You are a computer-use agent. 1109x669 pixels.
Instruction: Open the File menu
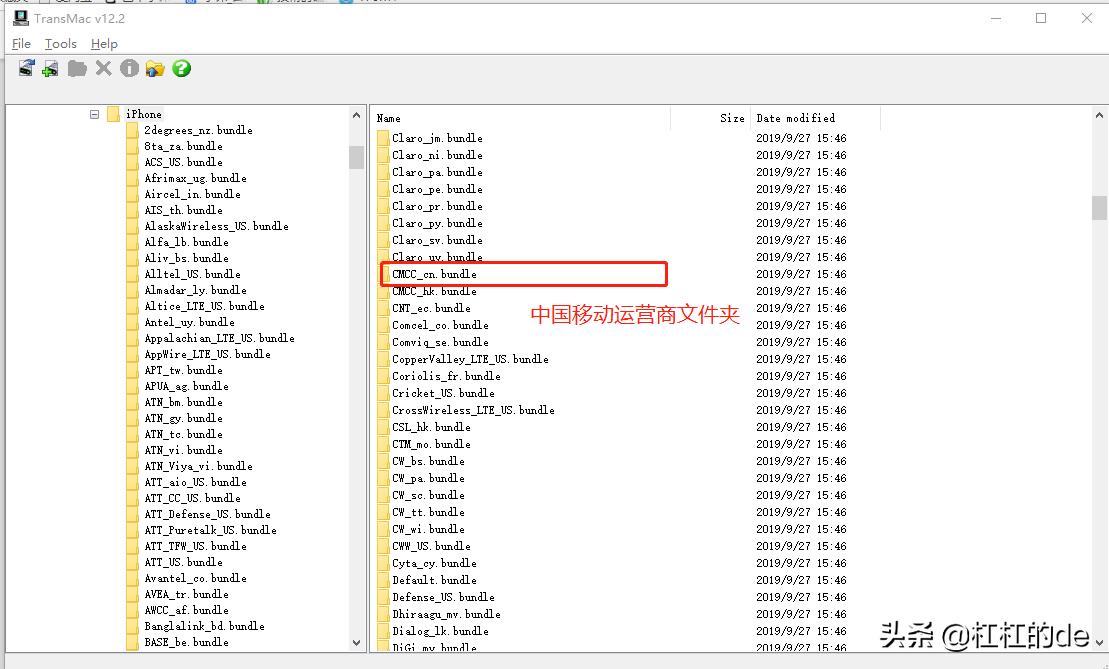pos(21,44)
